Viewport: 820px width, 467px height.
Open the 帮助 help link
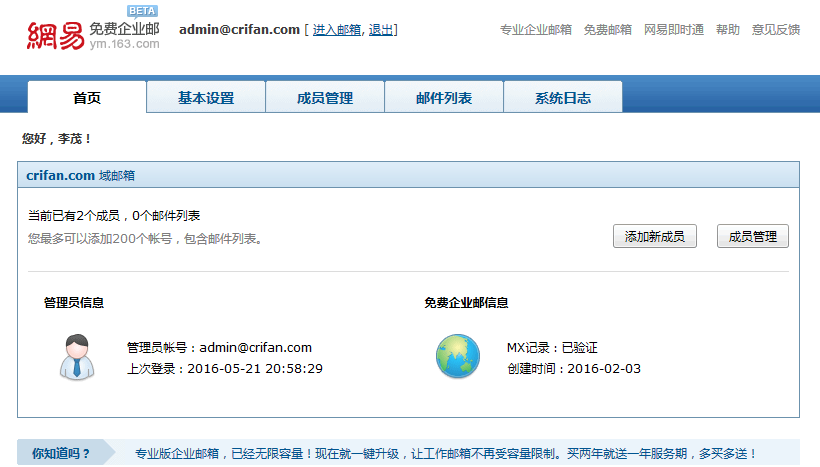pyautogui.click(x=728, y=30)
